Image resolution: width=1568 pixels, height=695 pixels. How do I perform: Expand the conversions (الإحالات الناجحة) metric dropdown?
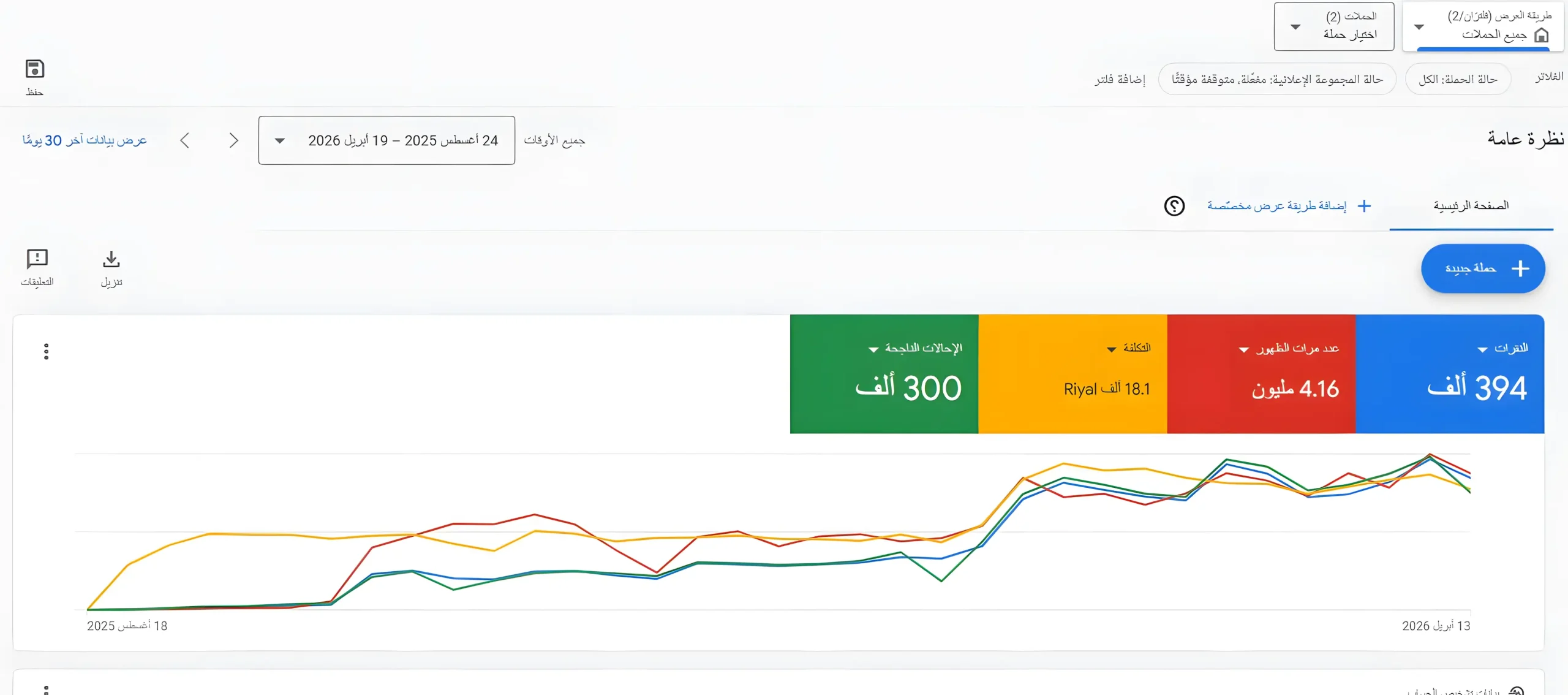pyautogui.click(x=873, y=349)
